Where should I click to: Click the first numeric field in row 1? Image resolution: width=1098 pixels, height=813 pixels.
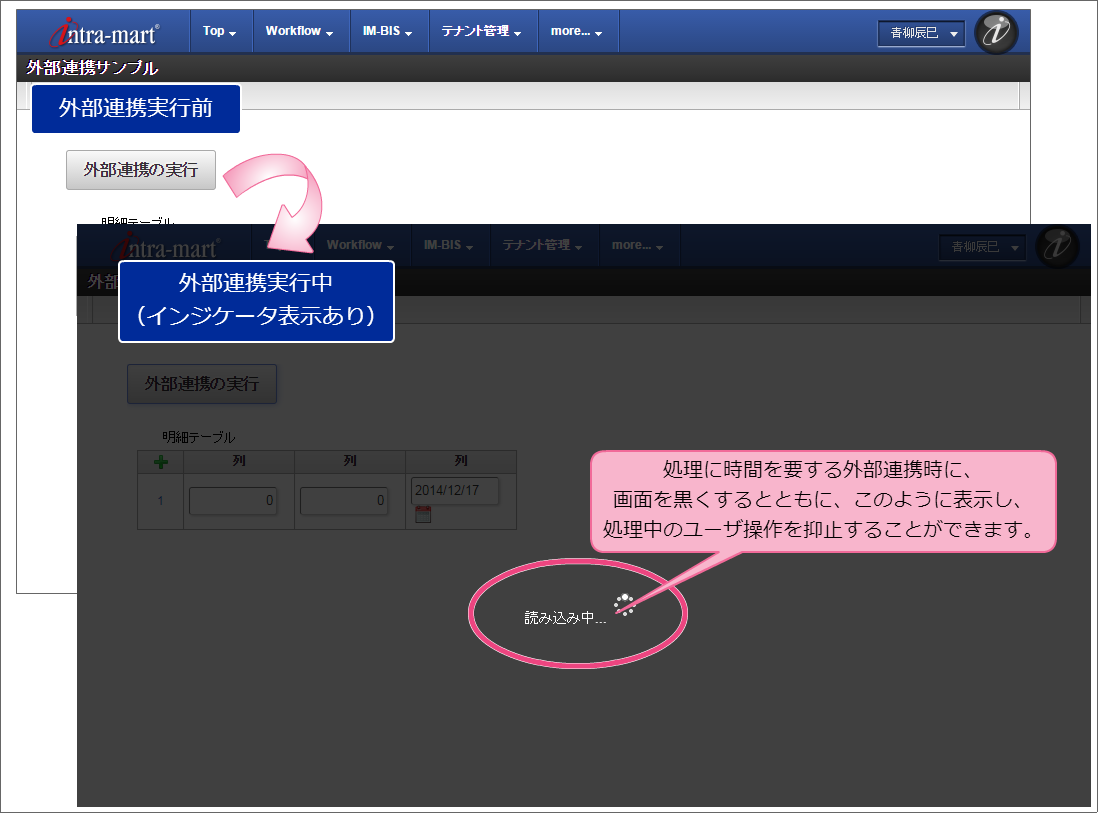click(x=233, y=501)
